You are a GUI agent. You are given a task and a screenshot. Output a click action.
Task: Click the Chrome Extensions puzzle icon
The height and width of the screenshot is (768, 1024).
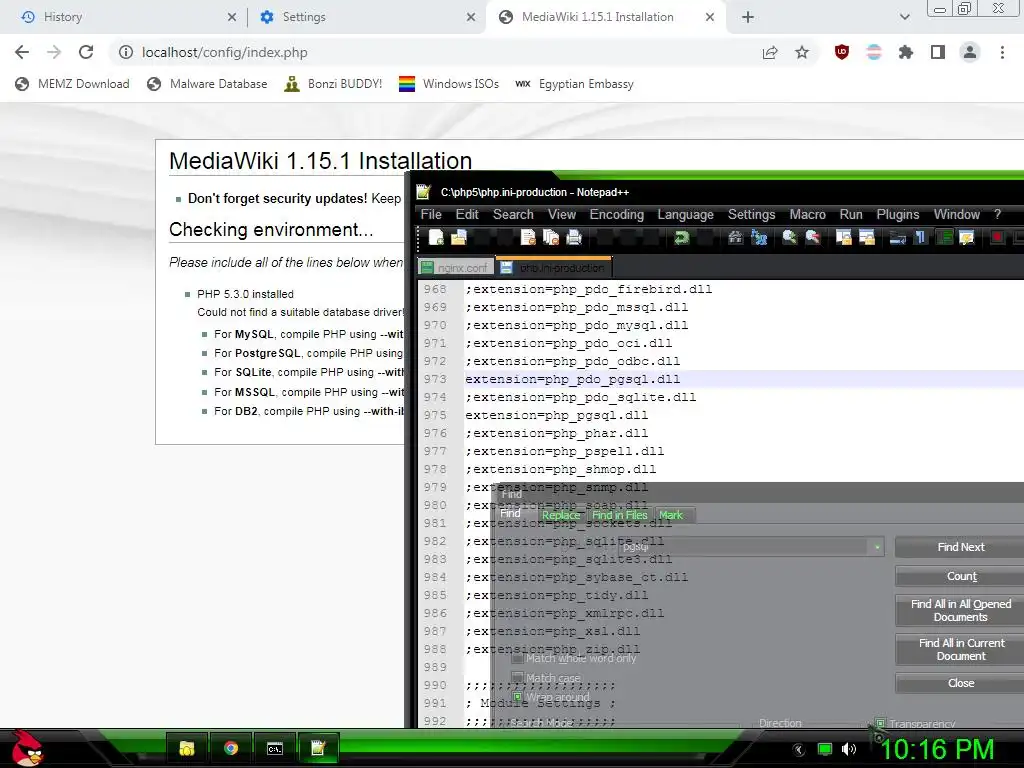point(906,52)
